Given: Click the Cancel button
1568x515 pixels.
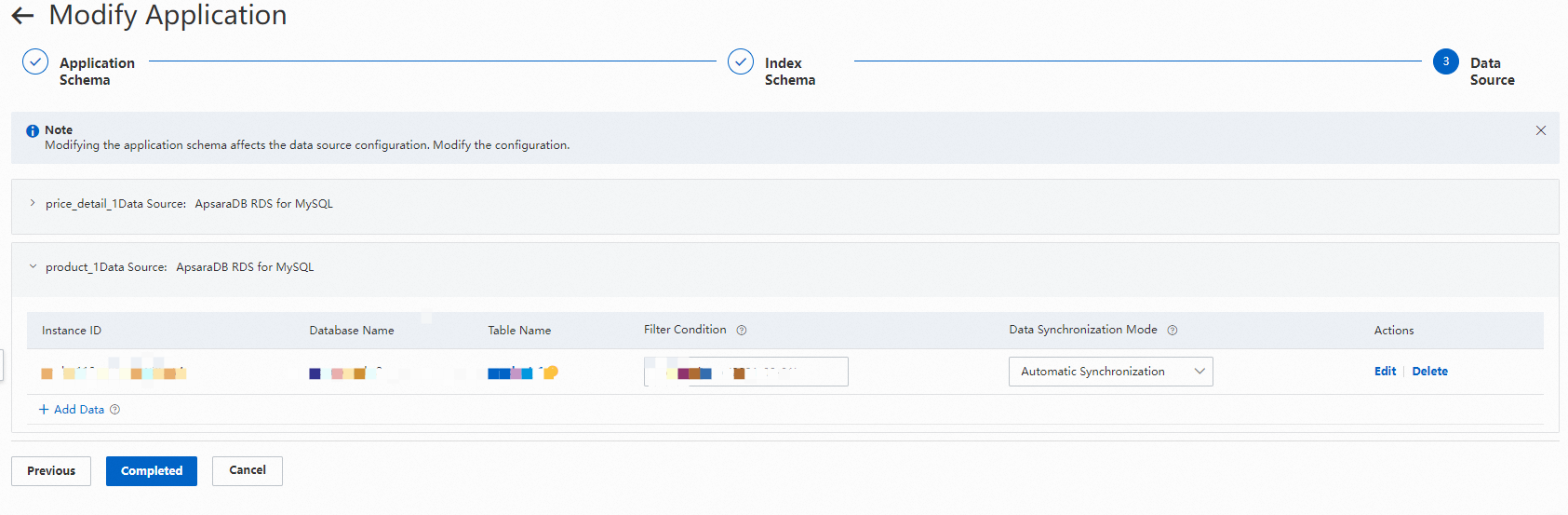Looking at the screenshot, I should 248,470.
